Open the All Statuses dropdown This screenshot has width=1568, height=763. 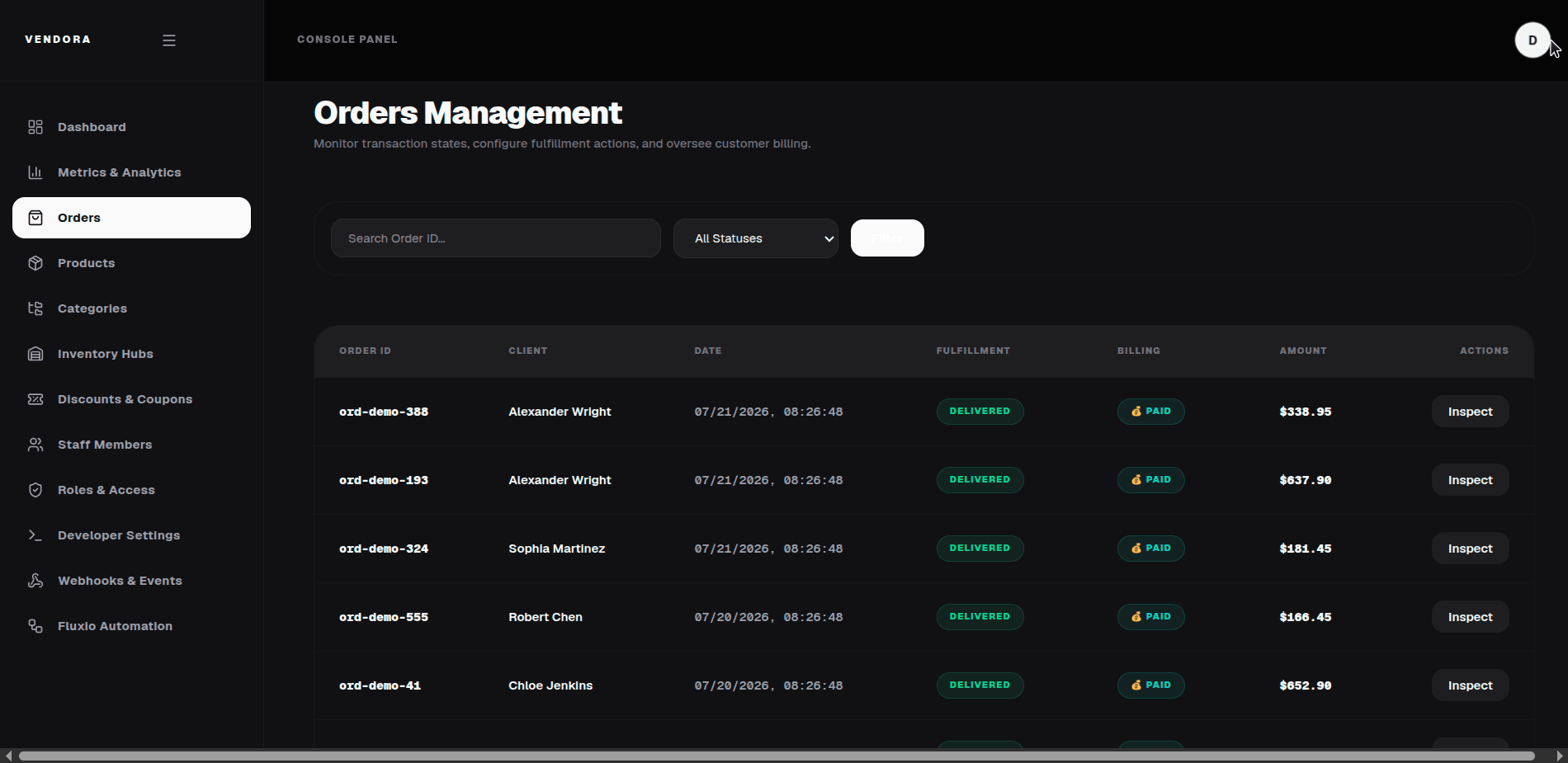[756, 238]
